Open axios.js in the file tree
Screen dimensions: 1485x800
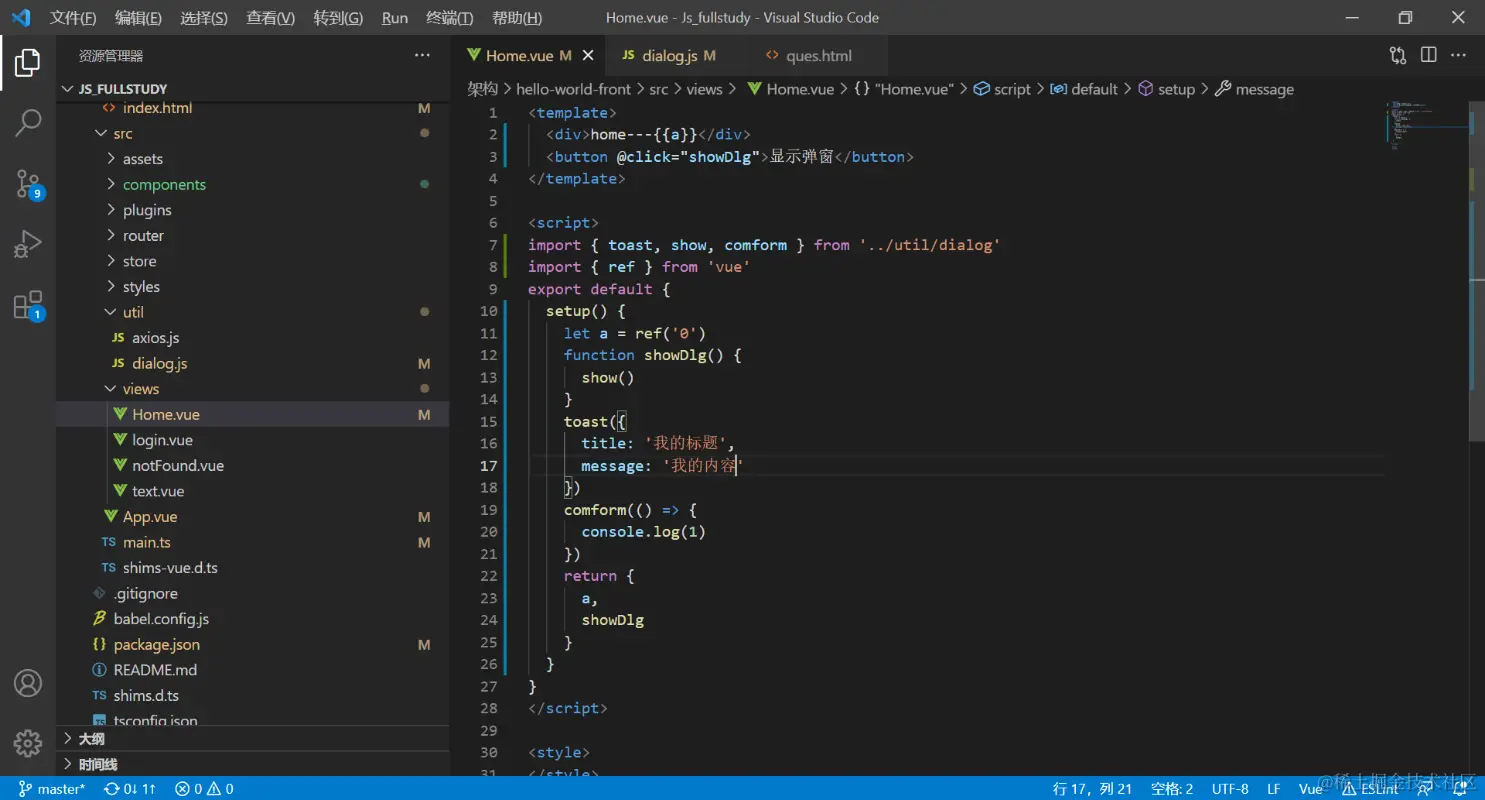[x=155, y=338]
